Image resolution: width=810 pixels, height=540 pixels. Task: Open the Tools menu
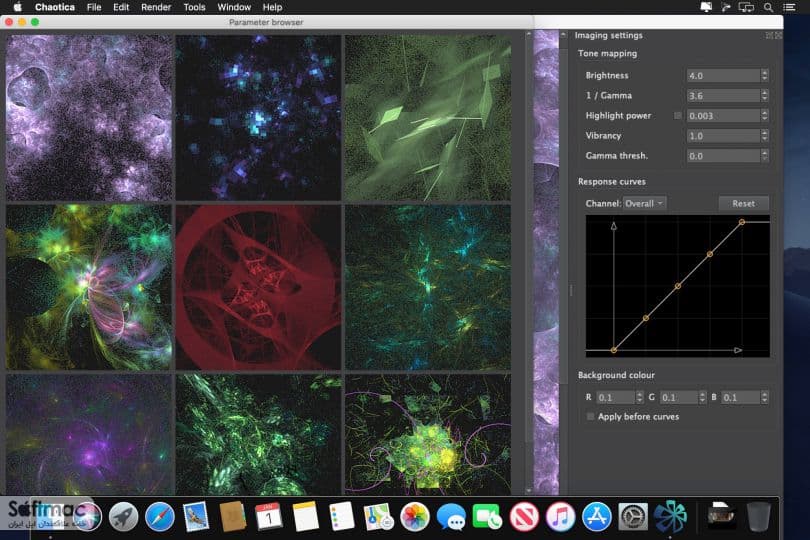[194, 7]
